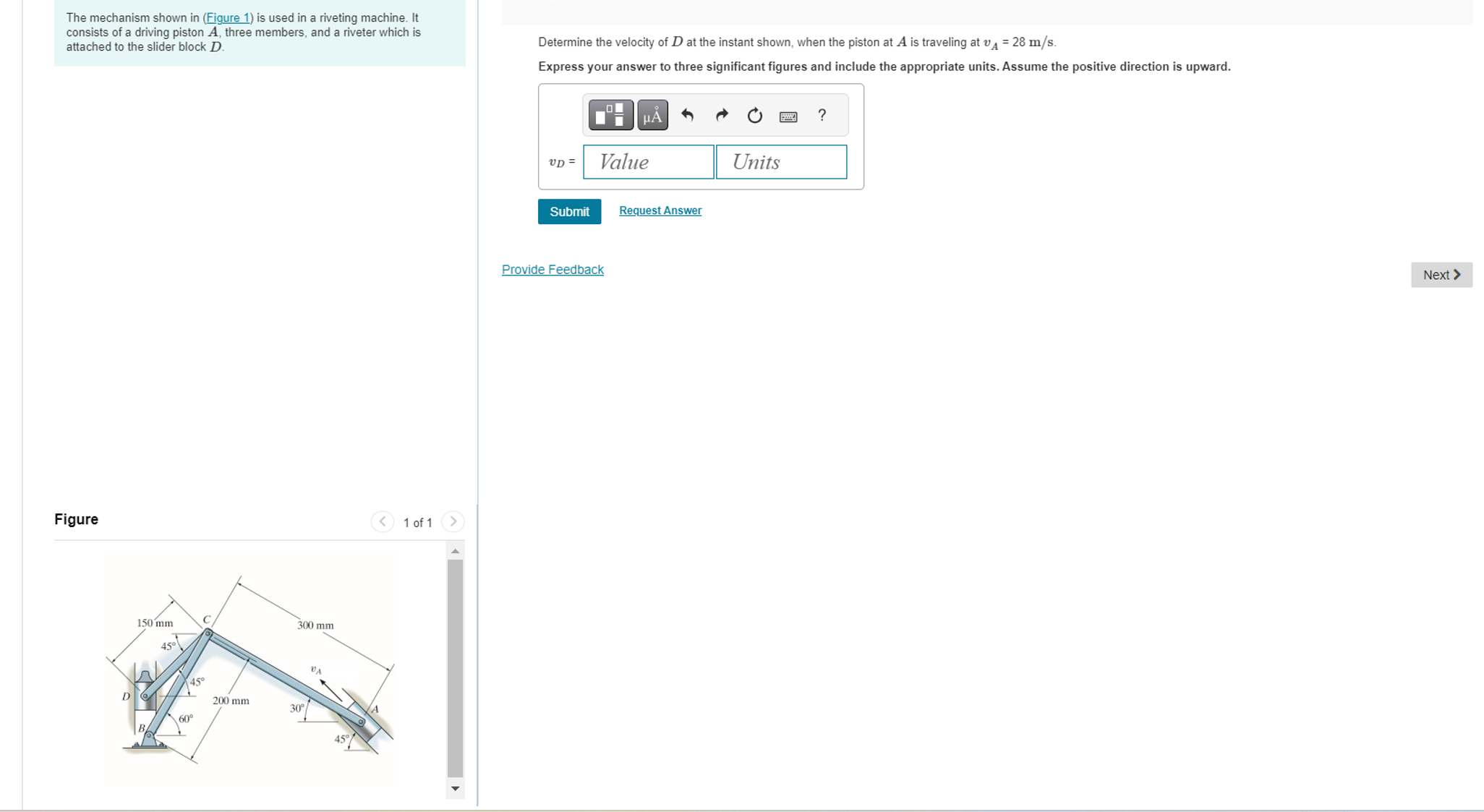This screenshot has height=812, width=1484.
Task: Click the figure scrollbar down arrow
Action: point(455,788)
